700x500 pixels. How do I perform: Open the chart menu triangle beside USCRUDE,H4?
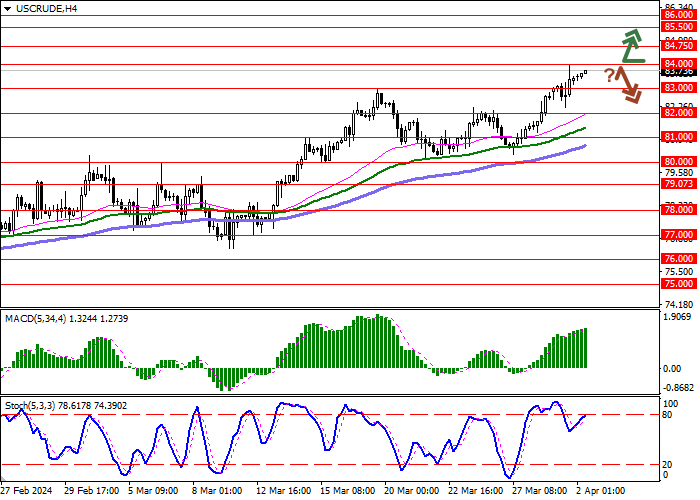[7, 9]
